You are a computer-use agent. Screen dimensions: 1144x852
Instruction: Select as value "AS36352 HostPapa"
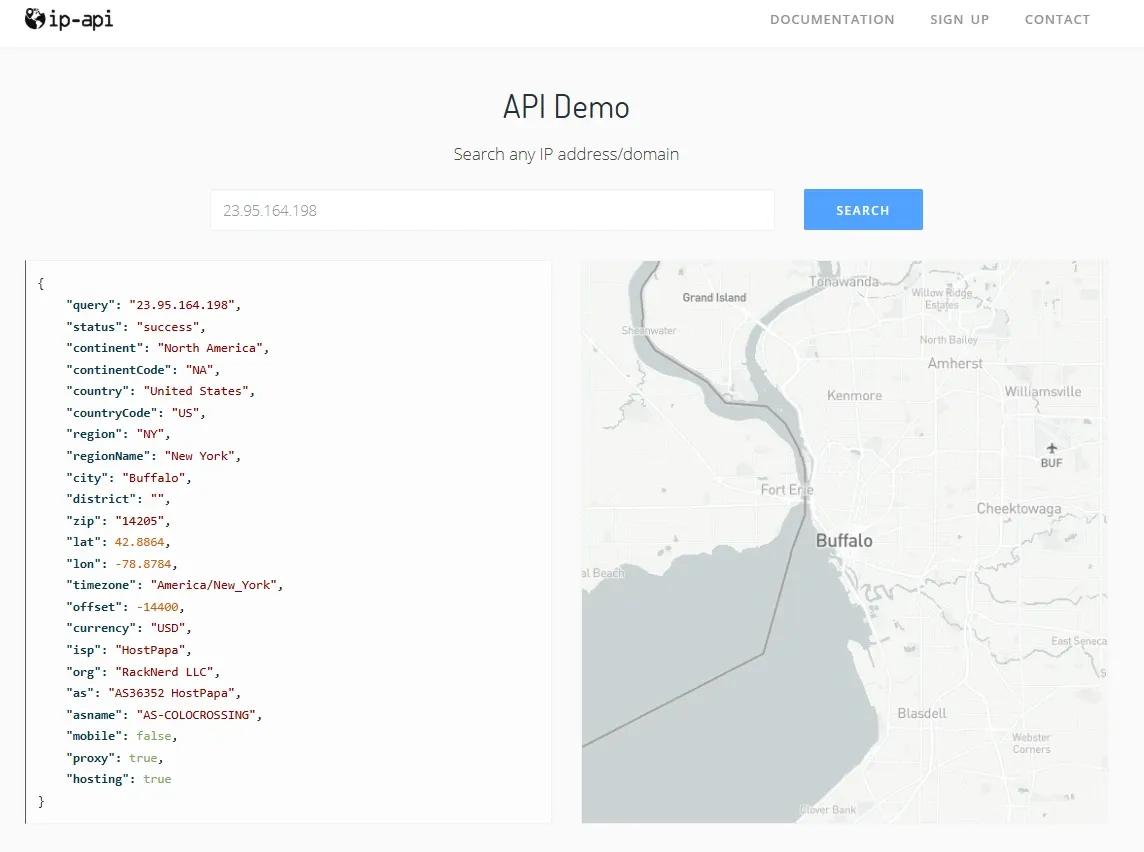point(171,693)
